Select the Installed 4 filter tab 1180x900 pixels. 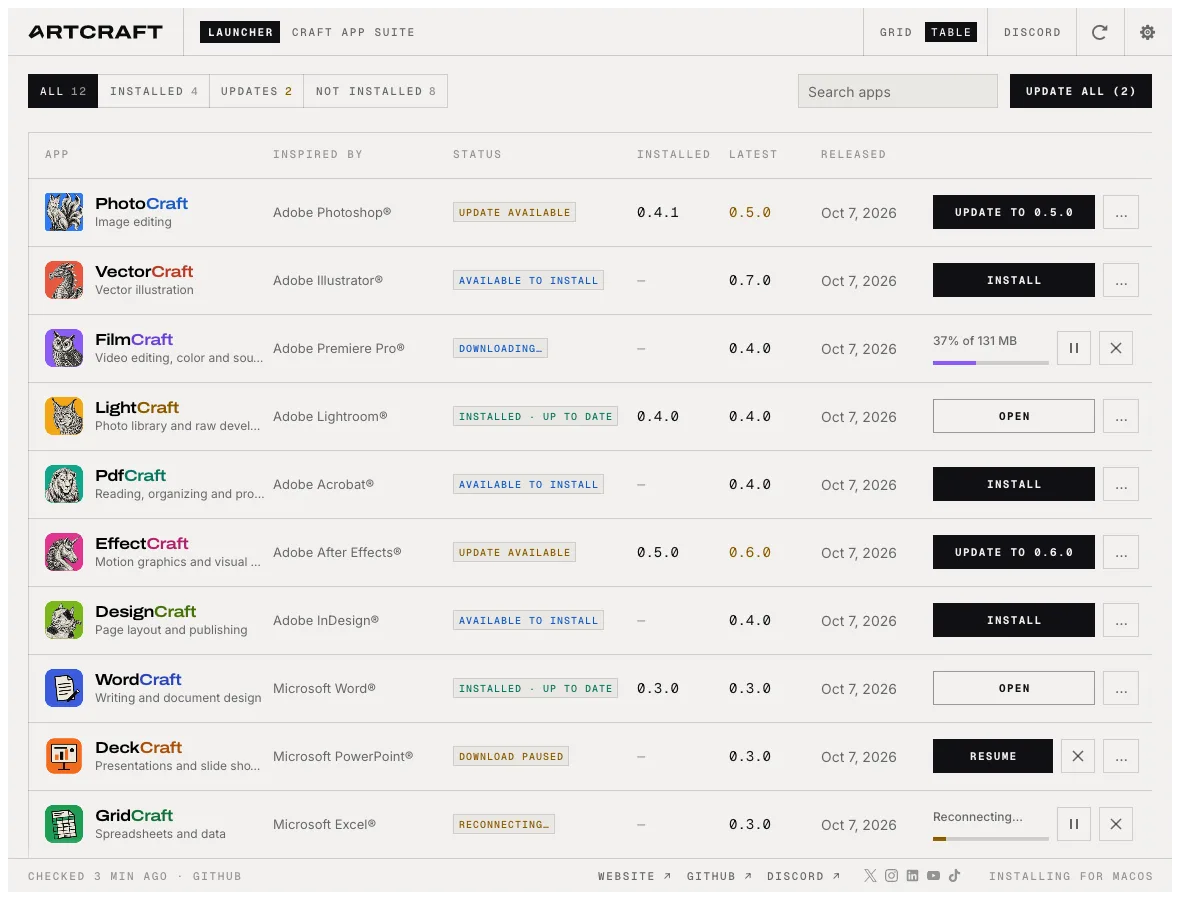tap(154, 91)
